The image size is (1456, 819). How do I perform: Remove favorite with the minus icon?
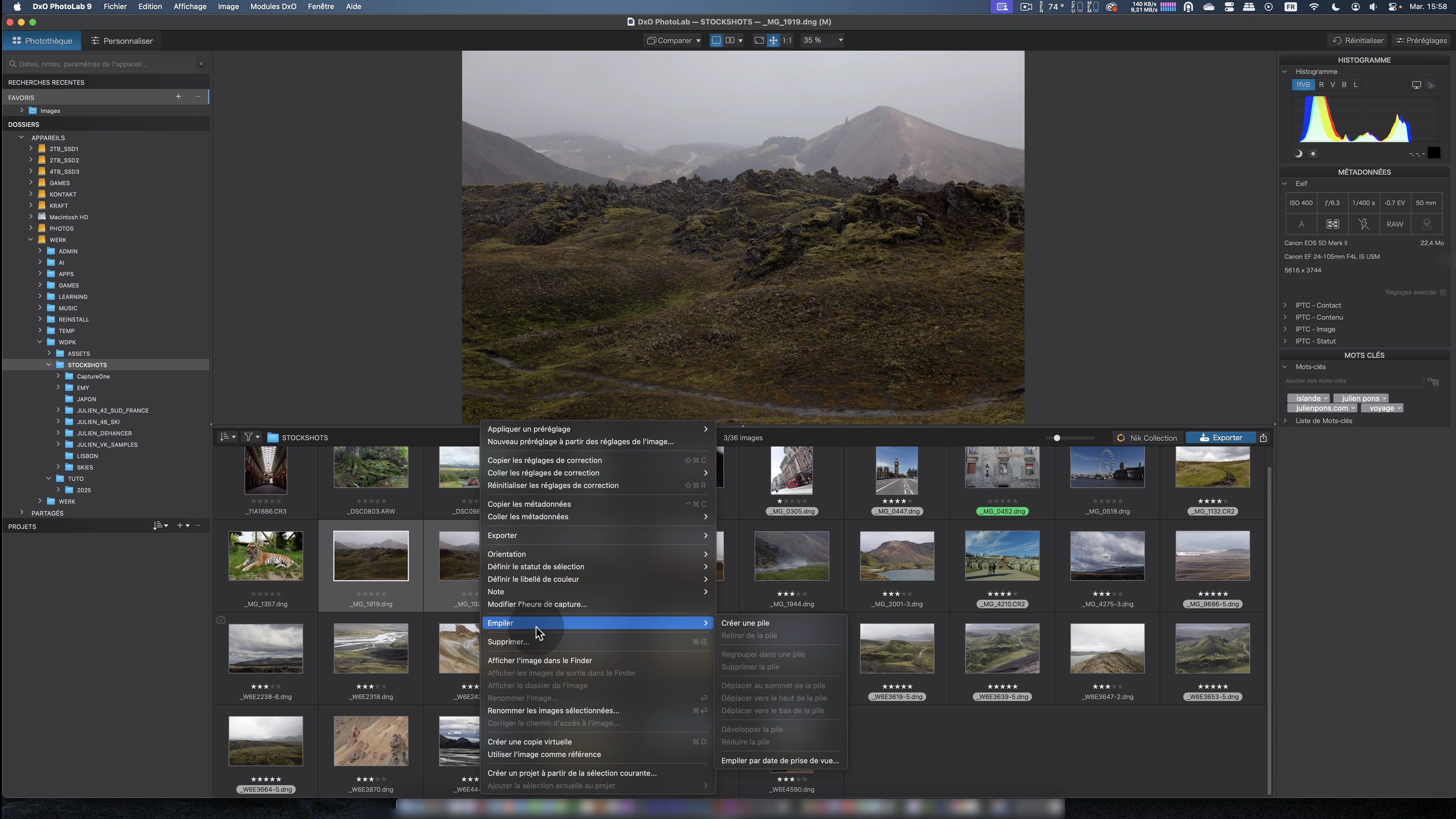coord(198,97)
